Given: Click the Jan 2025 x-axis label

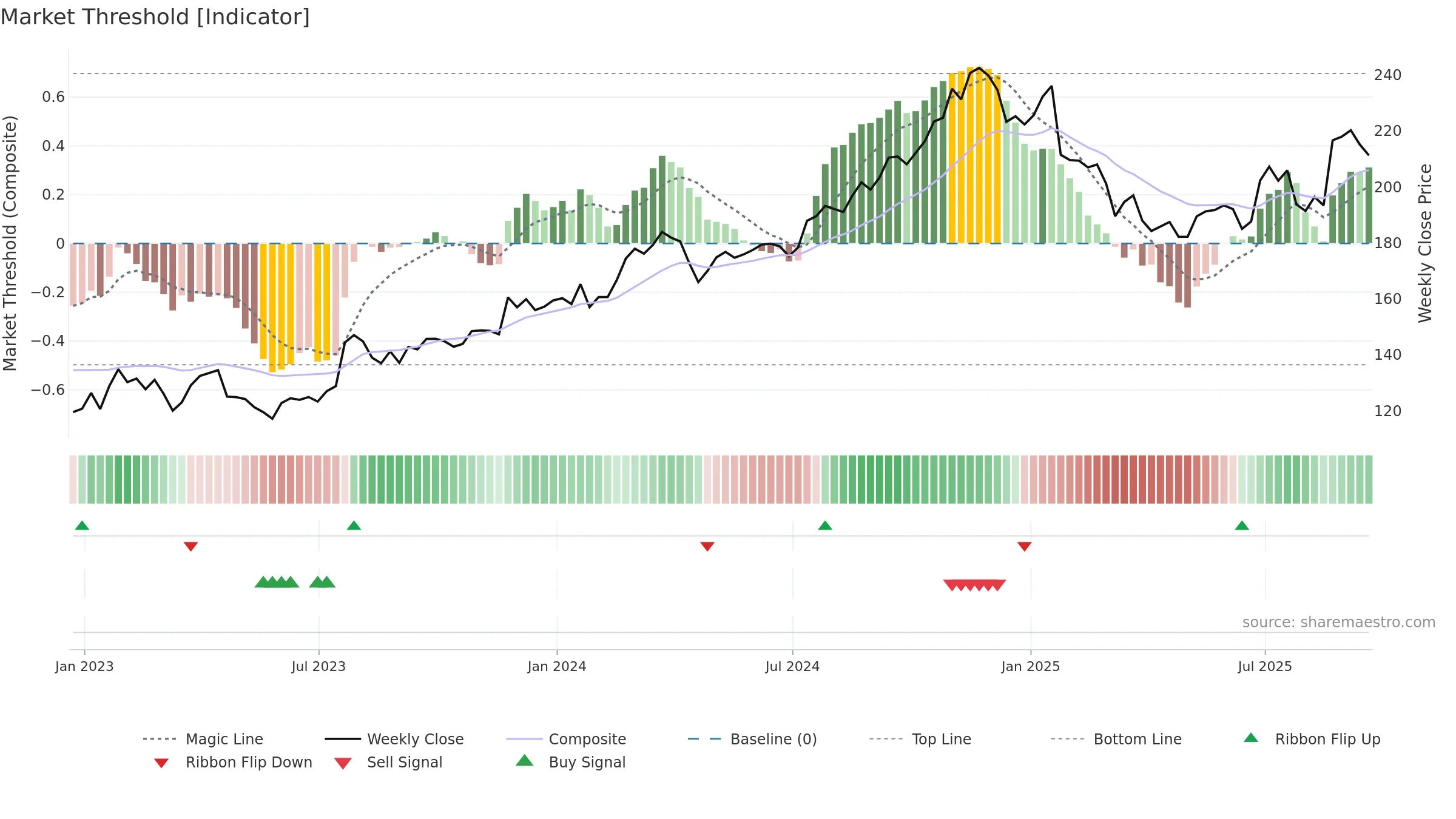Looking at the screenshot, I should tap(1031, 666).
